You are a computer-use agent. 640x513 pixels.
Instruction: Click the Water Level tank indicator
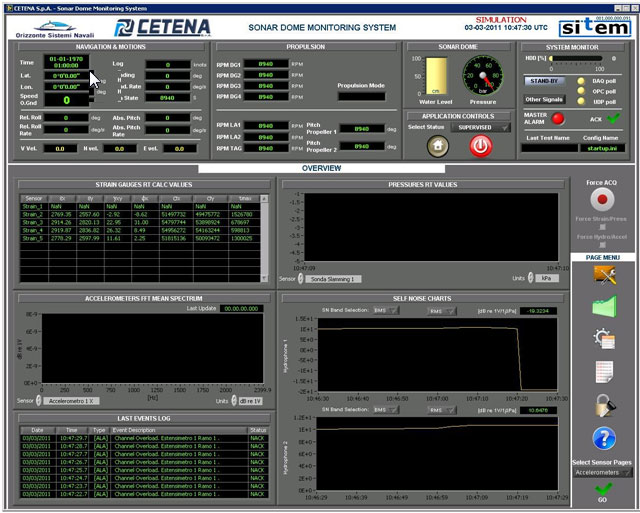coord(436,76)
